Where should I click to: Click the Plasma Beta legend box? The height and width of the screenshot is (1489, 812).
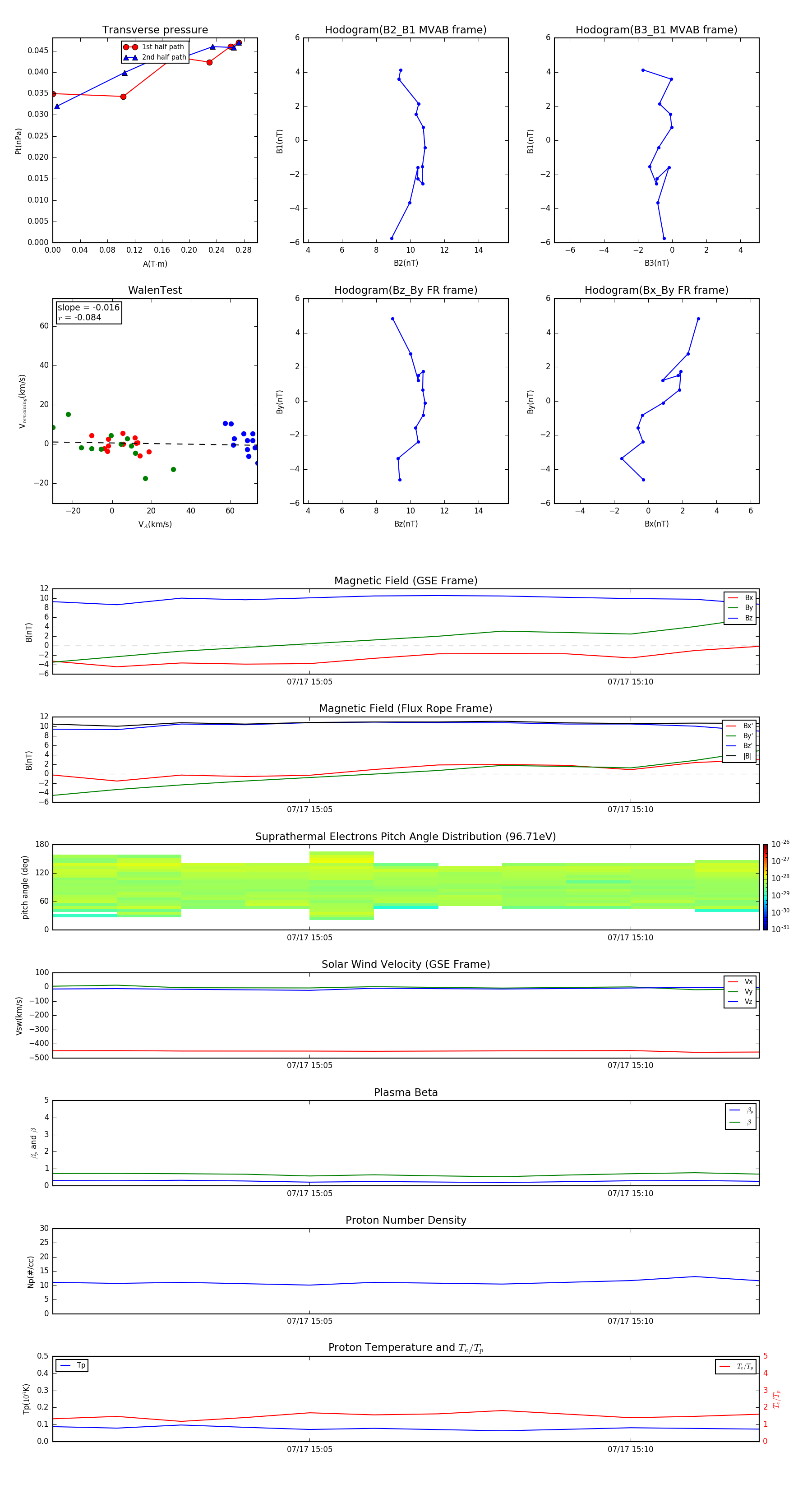tap(741, 1116)
